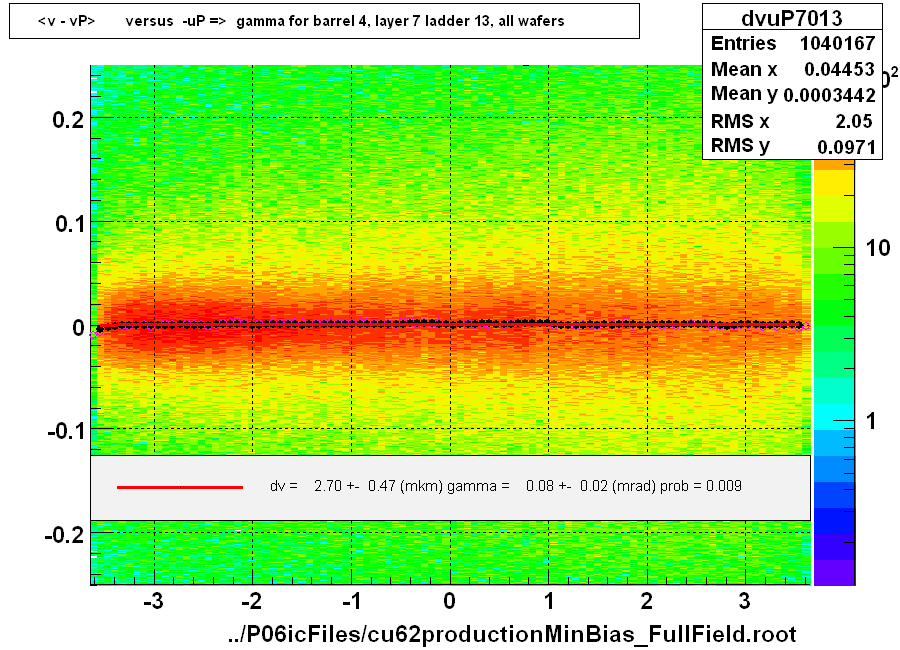This screenshot has height=650, width=900.
Task: Click the x-axis label 2
Action: click(647, 601)
